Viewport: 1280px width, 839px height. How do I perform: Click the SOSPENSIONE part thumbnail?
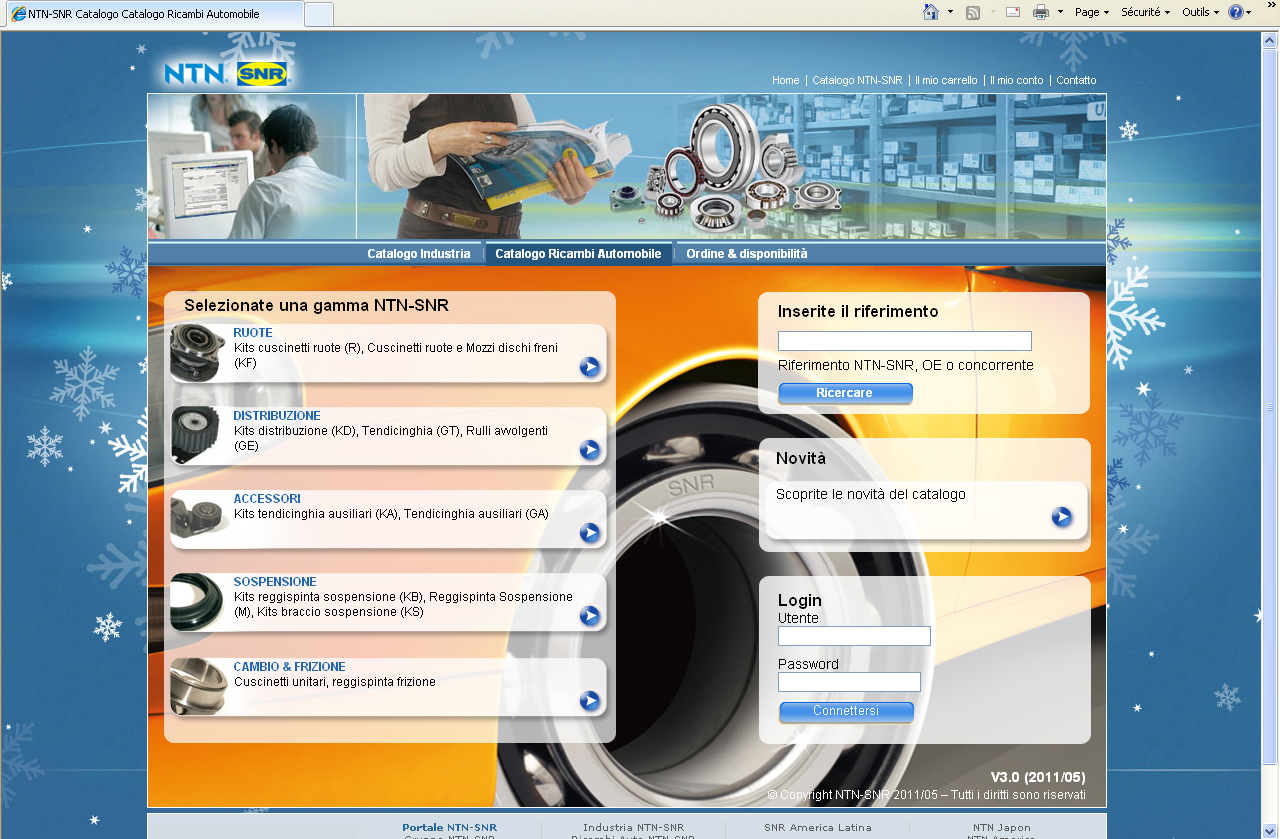point(197,602)
